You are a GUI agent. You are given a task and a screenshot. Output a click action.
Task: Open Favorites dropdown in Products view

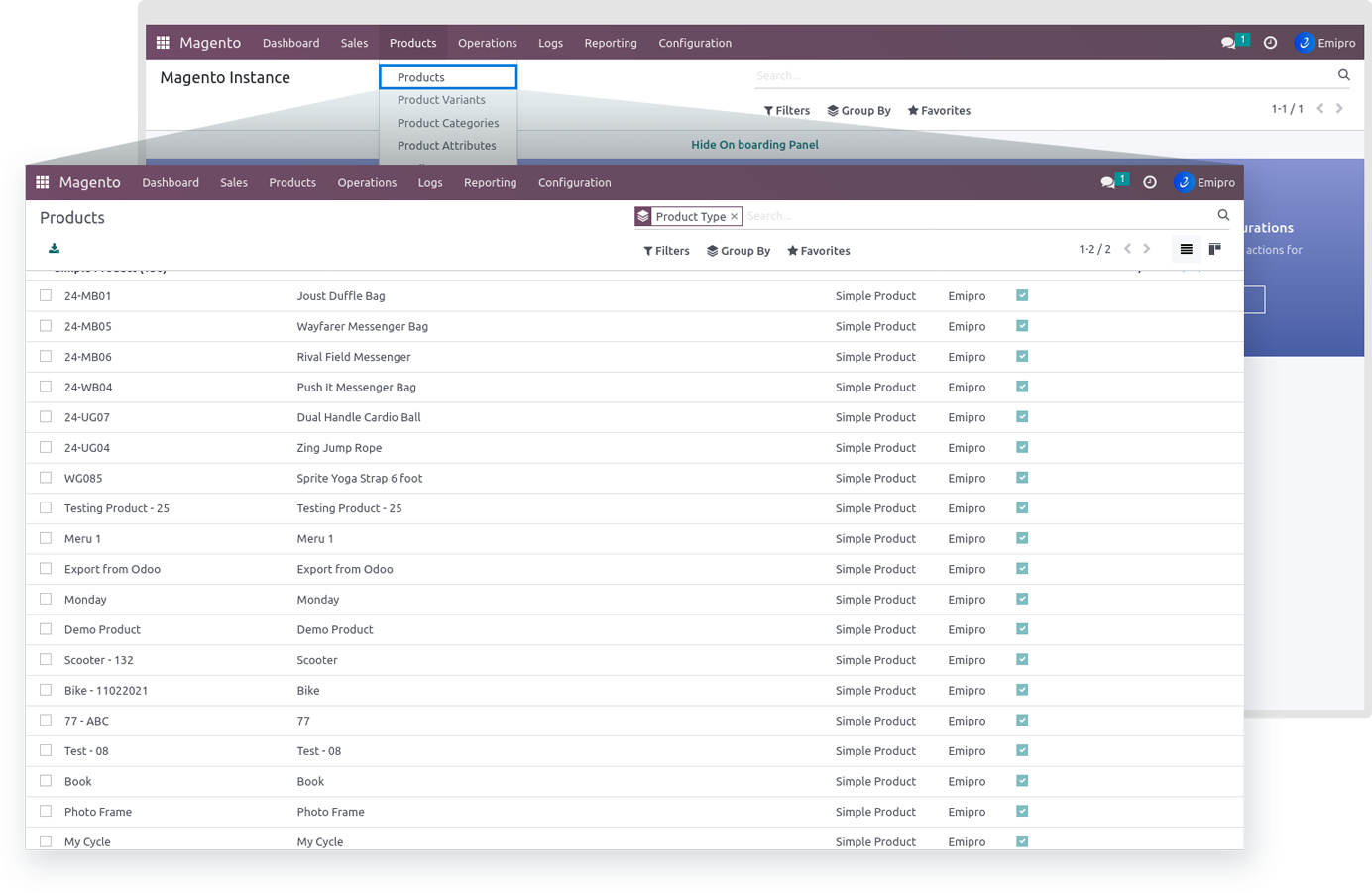[x=819, y=251]
